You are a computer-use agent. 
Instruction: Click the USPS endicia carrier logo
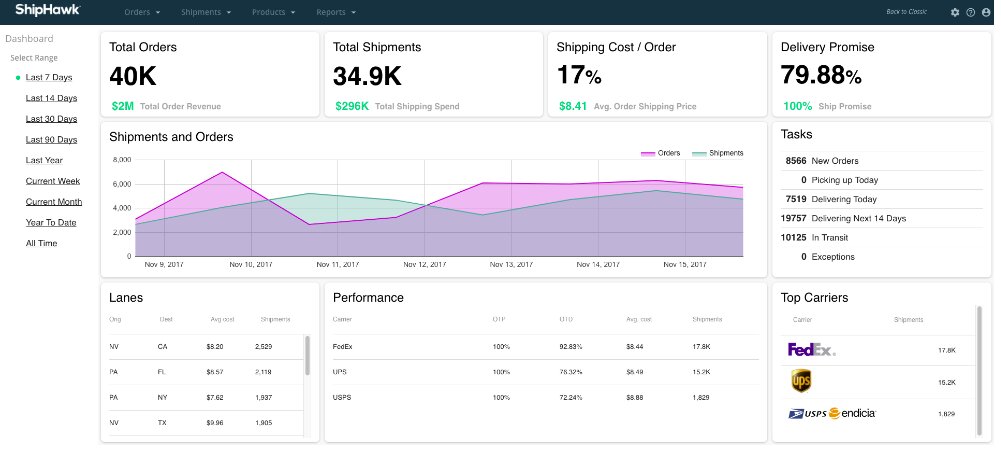[x=830, y=413]
